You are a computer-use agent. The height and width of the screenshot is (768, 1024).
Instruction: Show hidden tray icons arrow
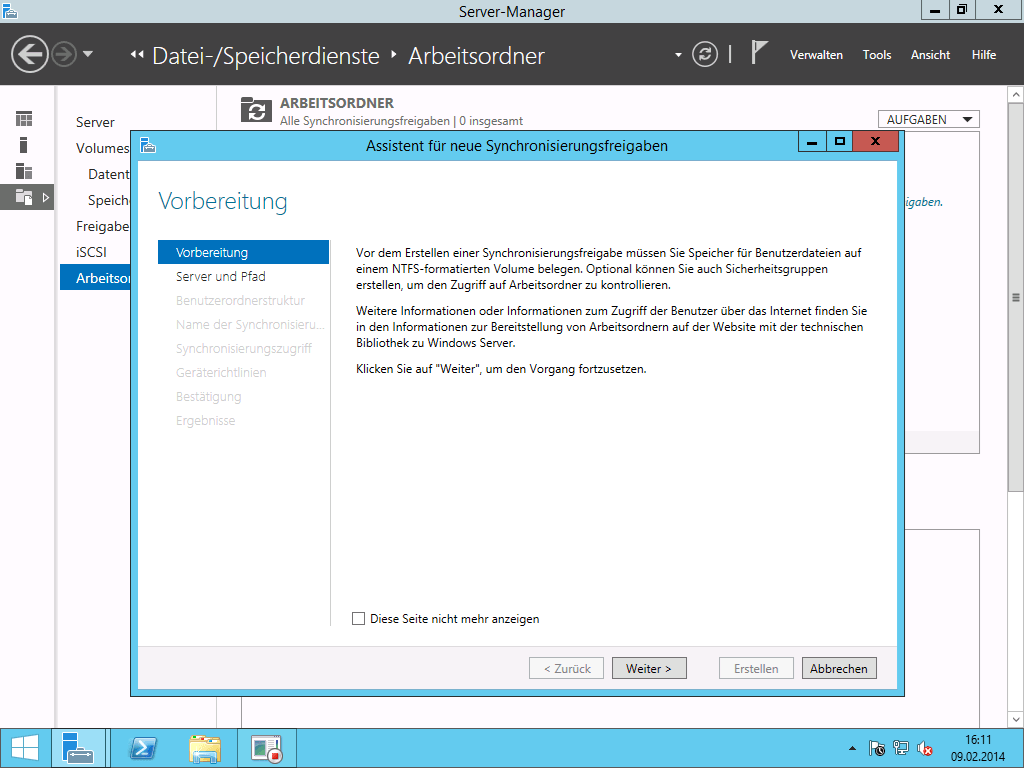pos(852,748)
